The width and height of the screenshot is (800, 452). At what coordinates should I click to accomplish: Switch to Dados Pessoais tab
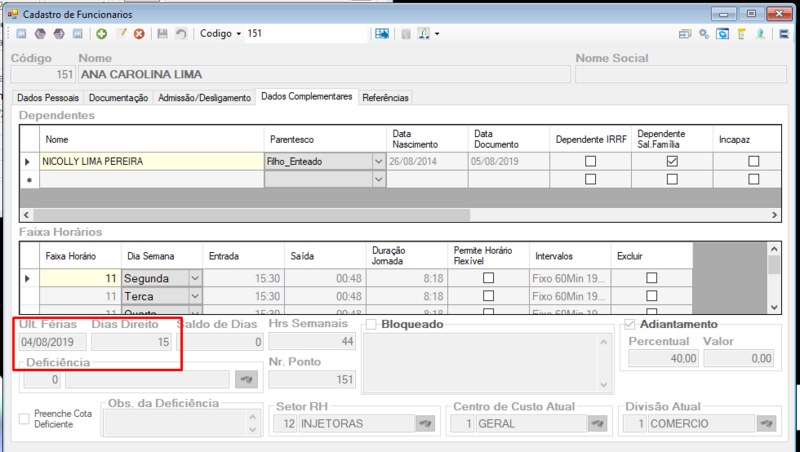click(x=48, y=97)
